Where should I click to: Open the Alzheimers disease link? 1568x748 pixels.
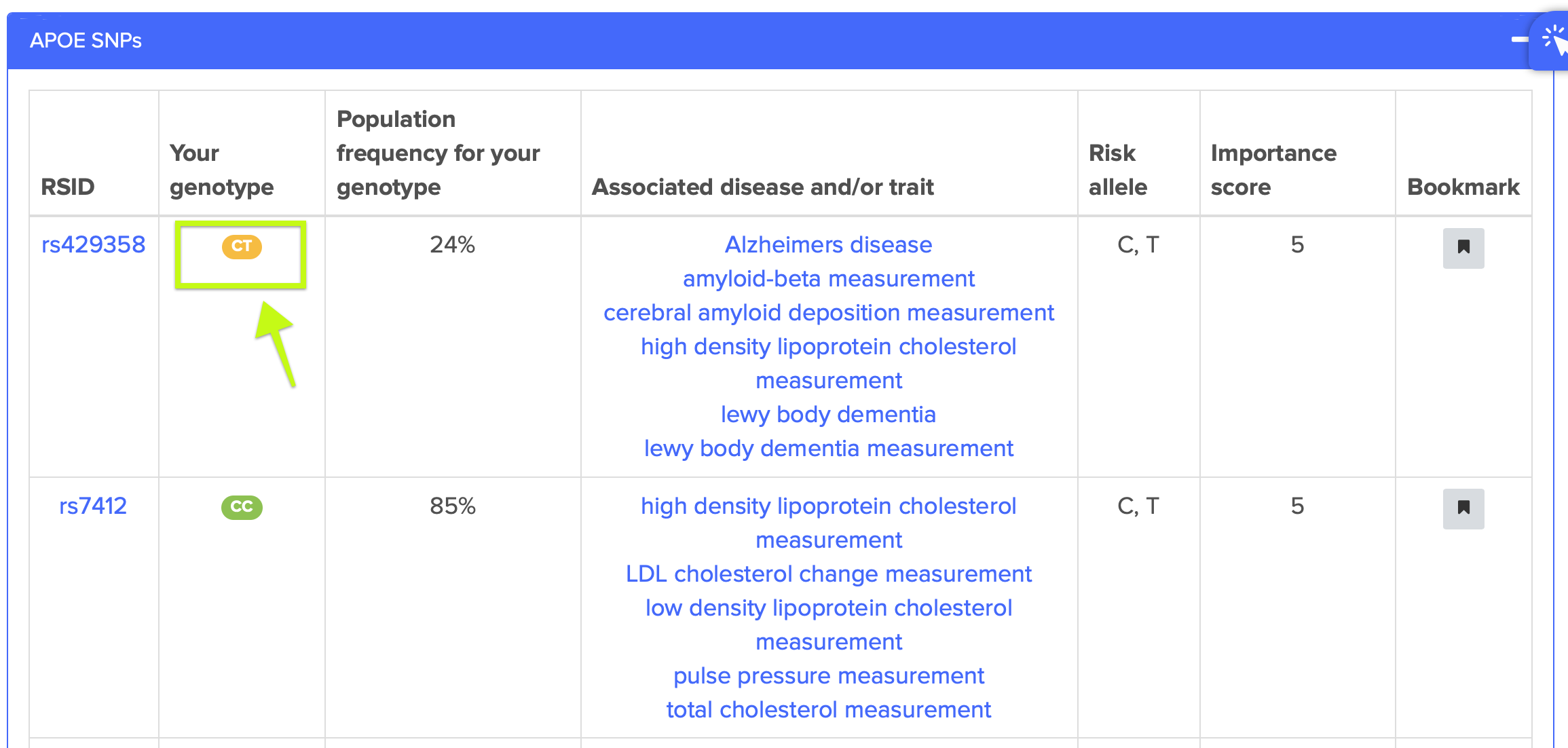click(x=828, y=244)
